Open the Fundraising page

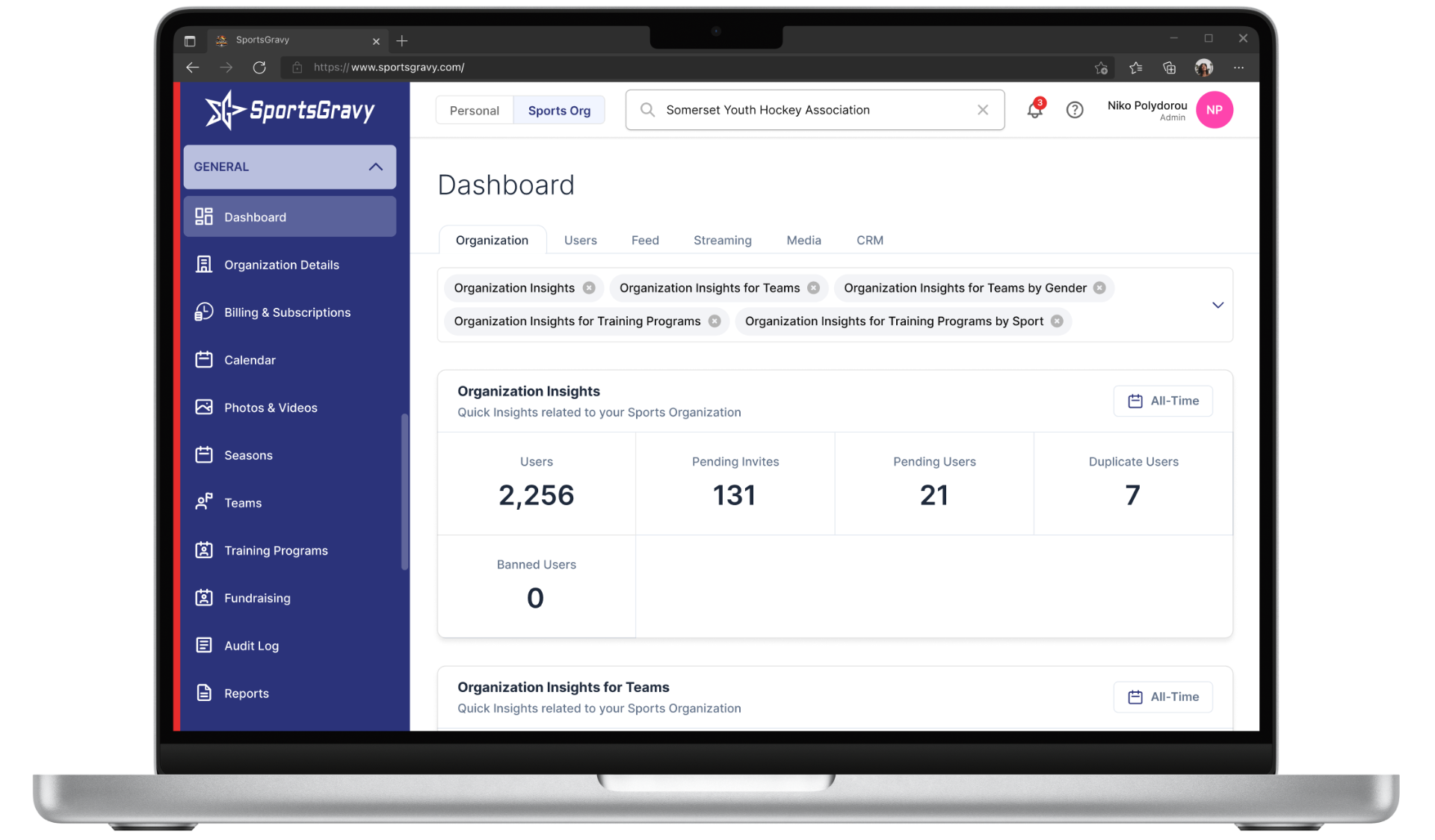tap(289, 598)
